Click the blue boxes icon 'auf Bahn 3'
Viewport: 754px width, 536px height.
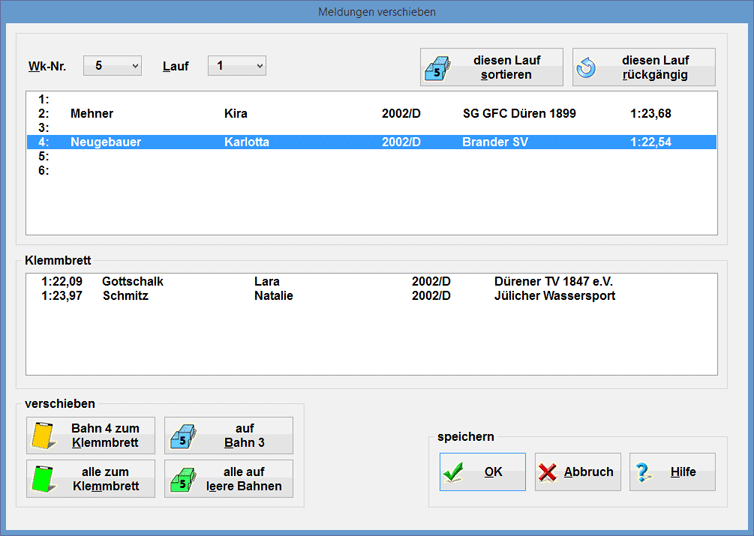coord(180,436)
